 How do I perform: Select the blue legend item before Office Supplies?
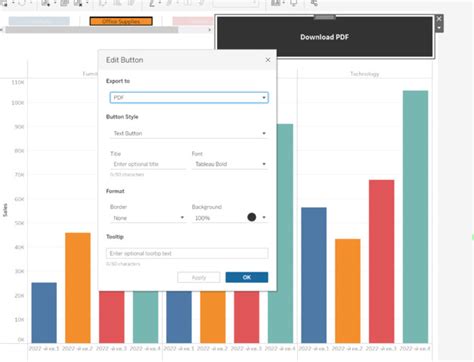pyautogui.click(x=39, y=21)
